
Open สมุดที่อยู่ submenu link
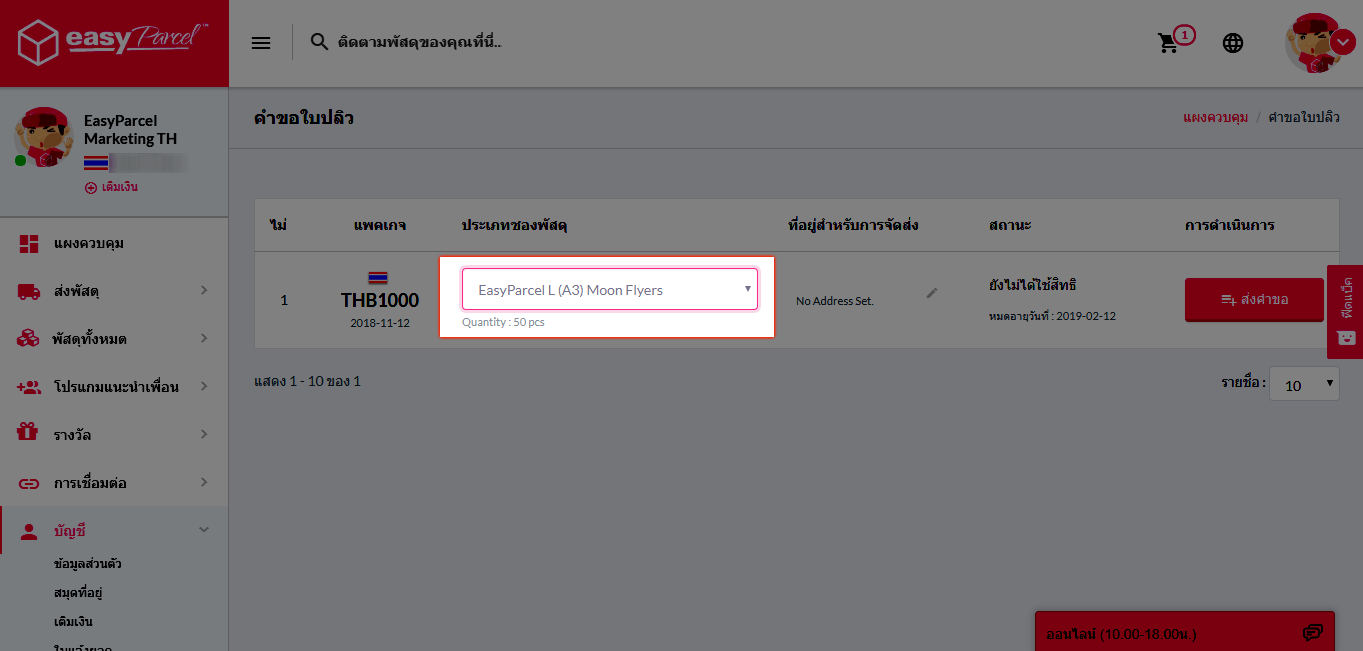tap(79, 593)
